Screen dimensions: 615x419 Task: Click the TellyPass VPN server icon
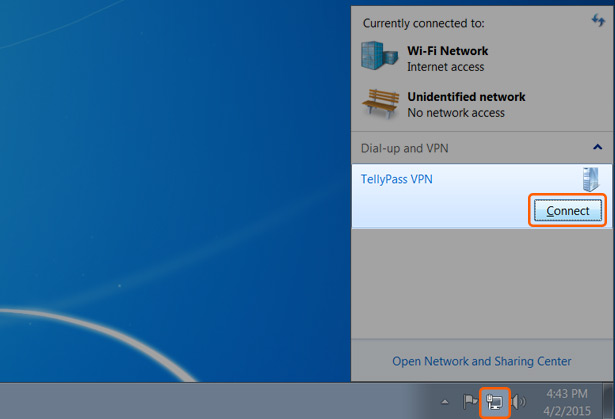(591, 179)
